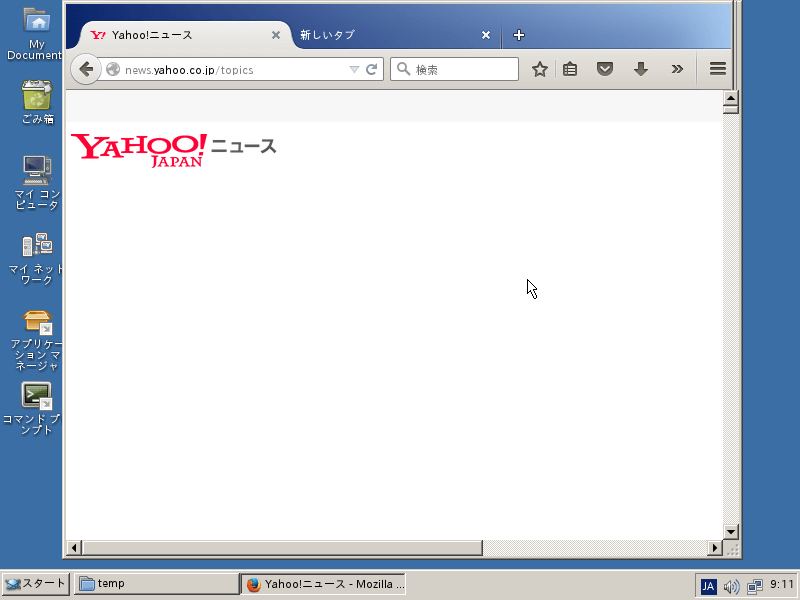
Task: Open the network tray icon
Action: [x=755, y=587]
